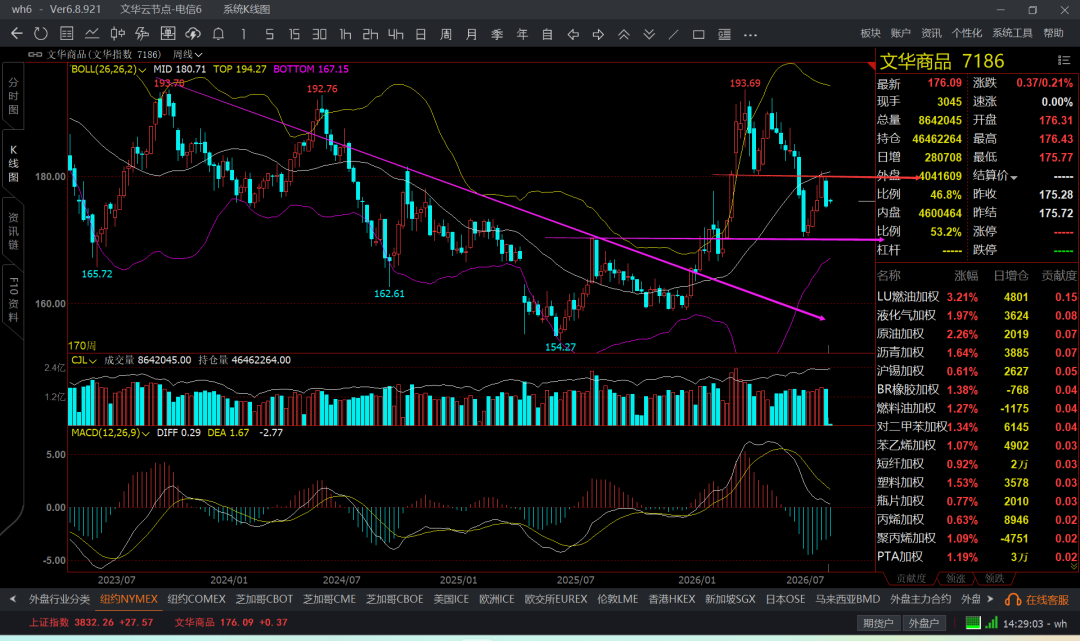Open the more options ellipsis
The width and height of the screenshot is (1080, 641).
click(750, 34)
